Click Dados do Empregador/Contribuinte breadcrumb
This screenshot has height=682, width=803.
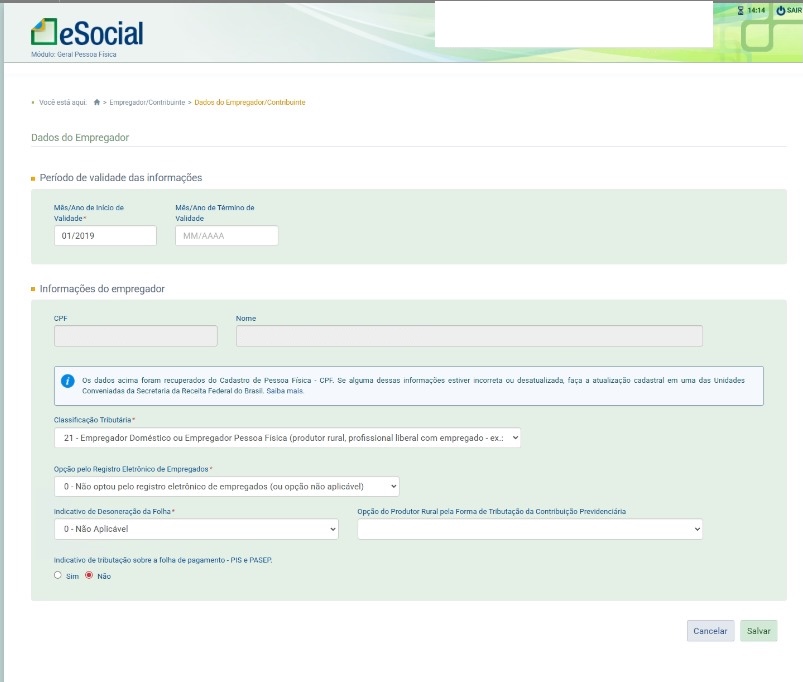[x=250, y=102]
